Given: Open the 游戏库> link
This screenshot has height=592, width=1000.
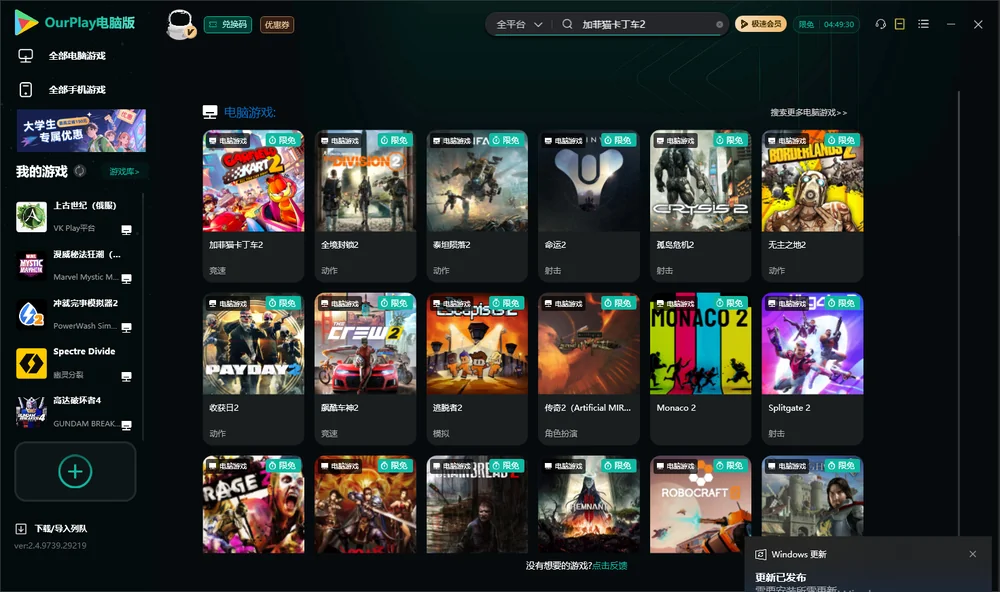Looking at the screenshot, I should point(124,172).
